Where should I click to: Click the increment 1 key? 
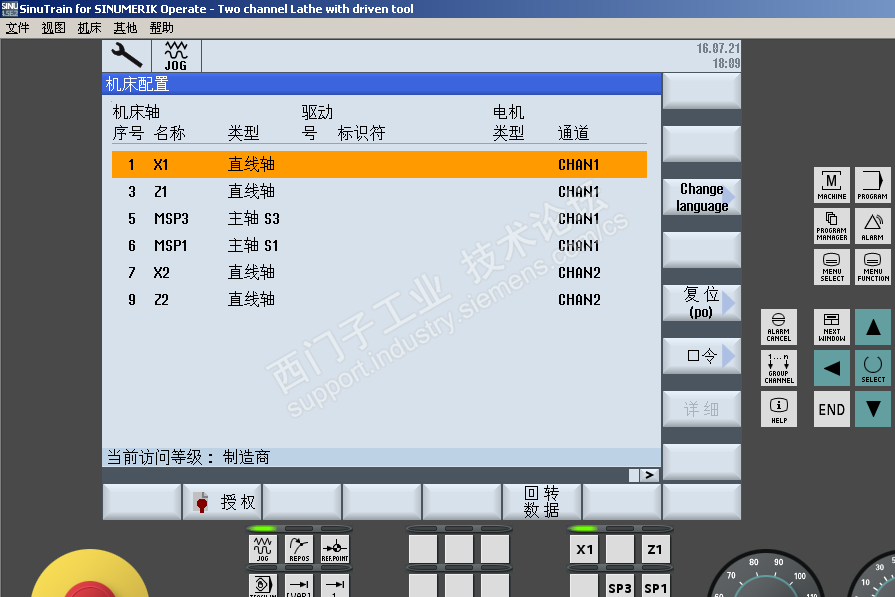coord(335,586)
